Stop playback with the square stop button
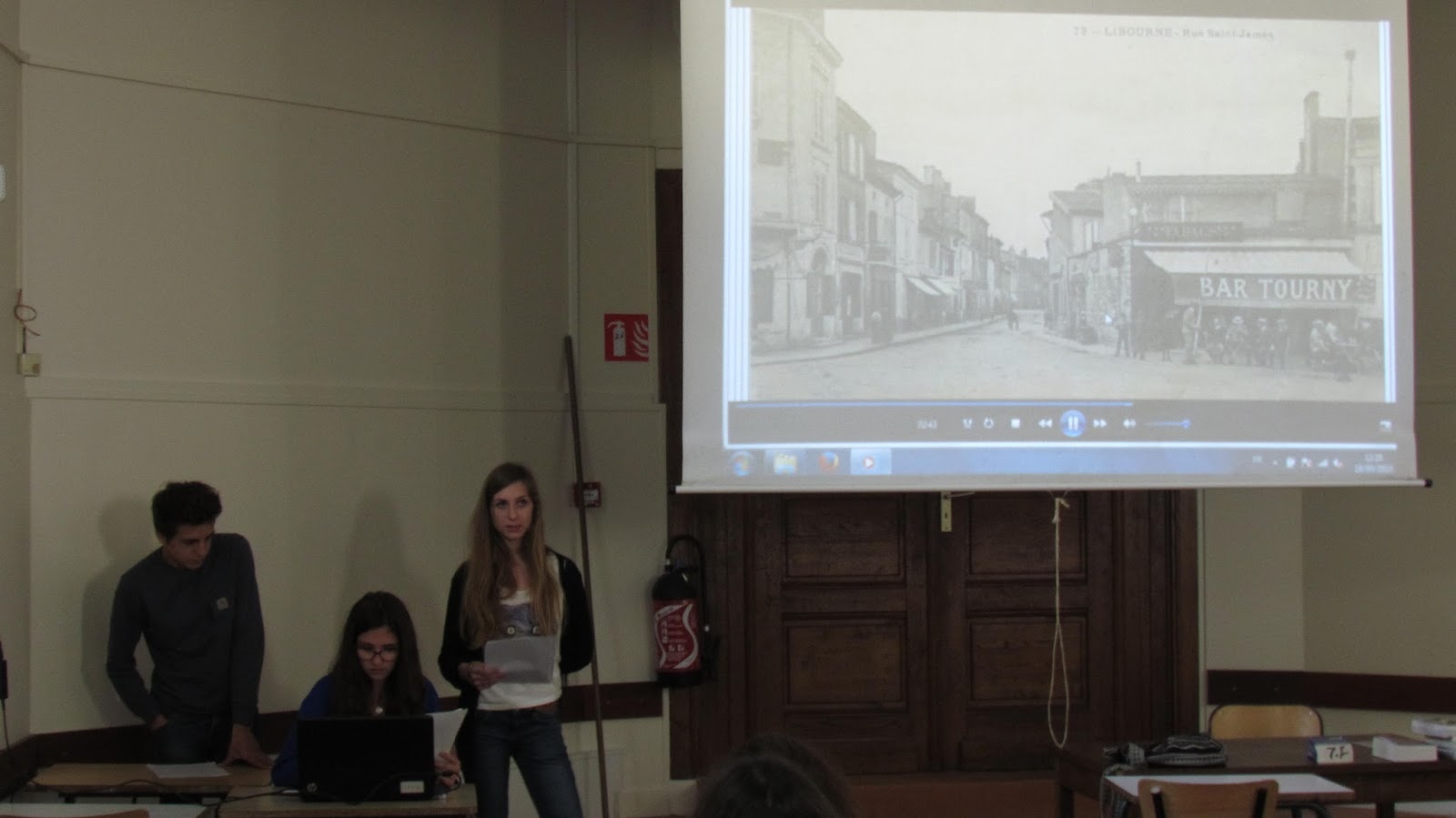Viewport: 1456px width, 818px height. [1016, 423]
